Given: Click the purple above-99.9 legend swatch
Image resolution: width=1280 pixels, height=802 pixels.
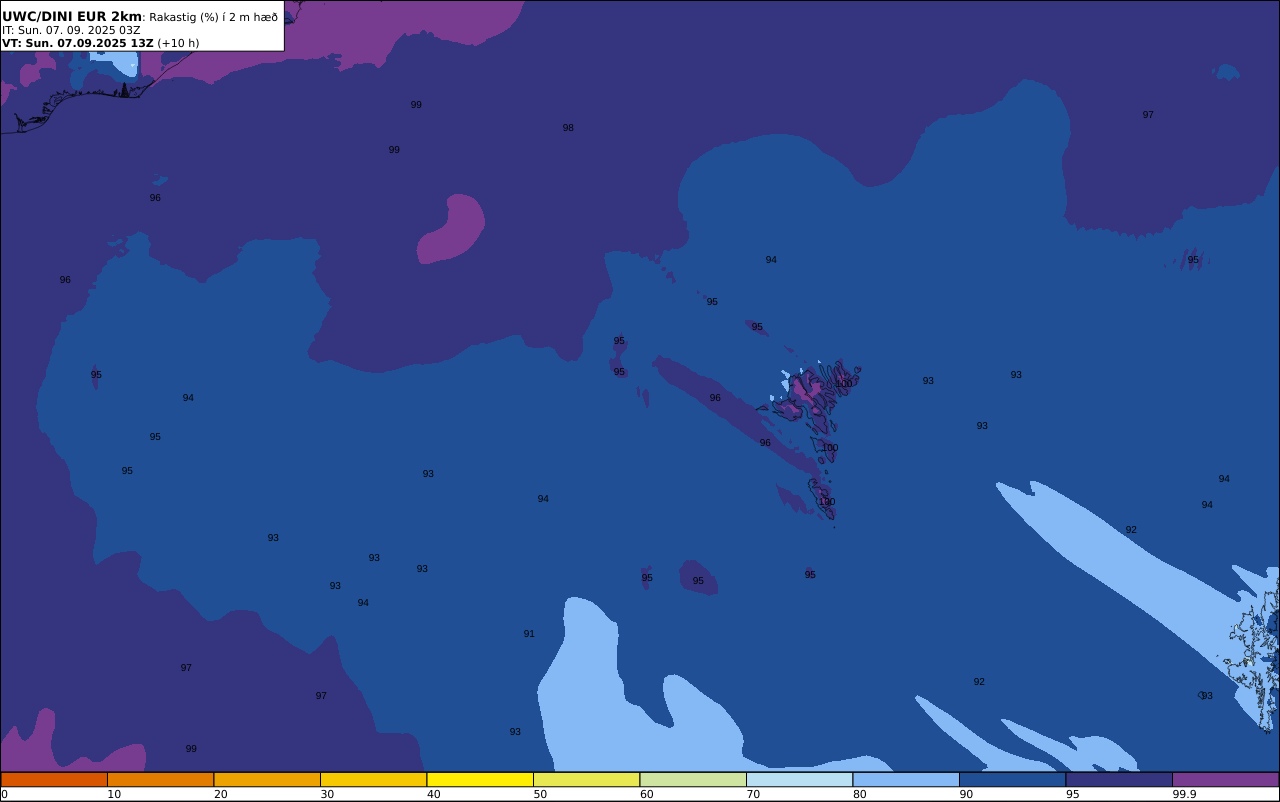Looking at the screenshot, I should click(1225, 779).
